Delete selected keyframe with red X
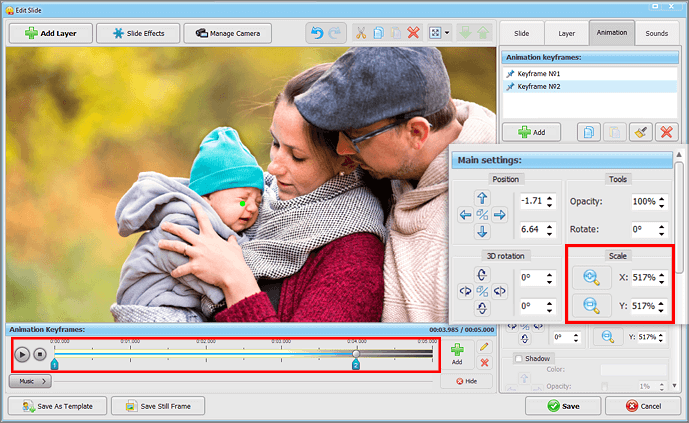 click(x=666, y=132)
